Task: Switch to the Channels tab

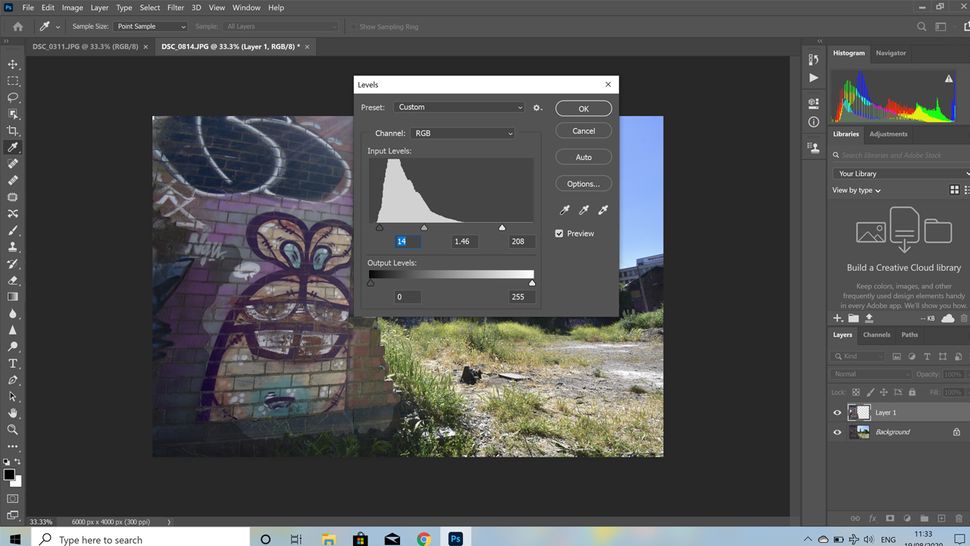Action: click(x=877, y=335)
